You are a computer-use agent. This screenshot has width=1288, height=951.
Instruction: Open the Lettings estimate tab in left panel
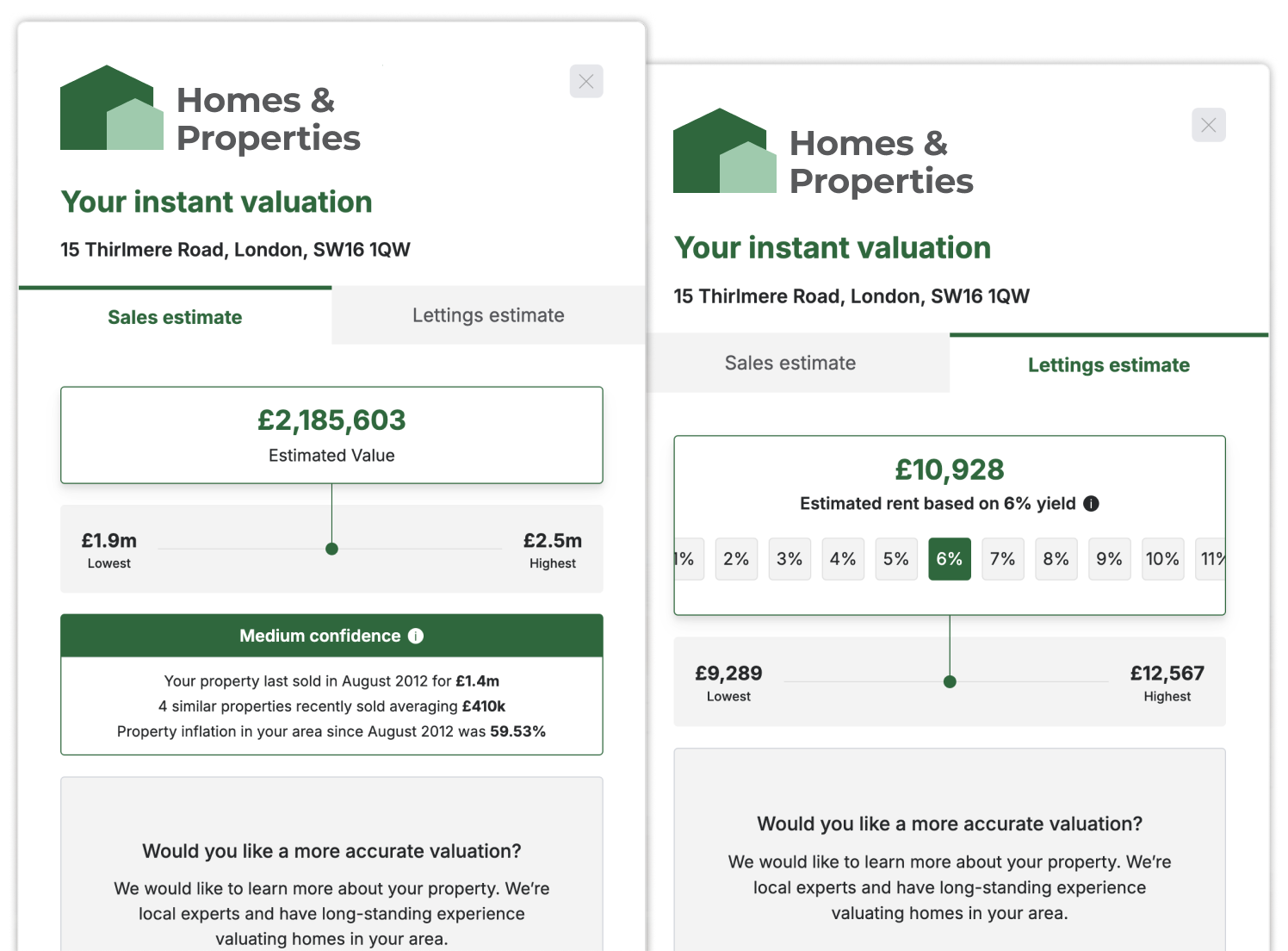[488, 315]
